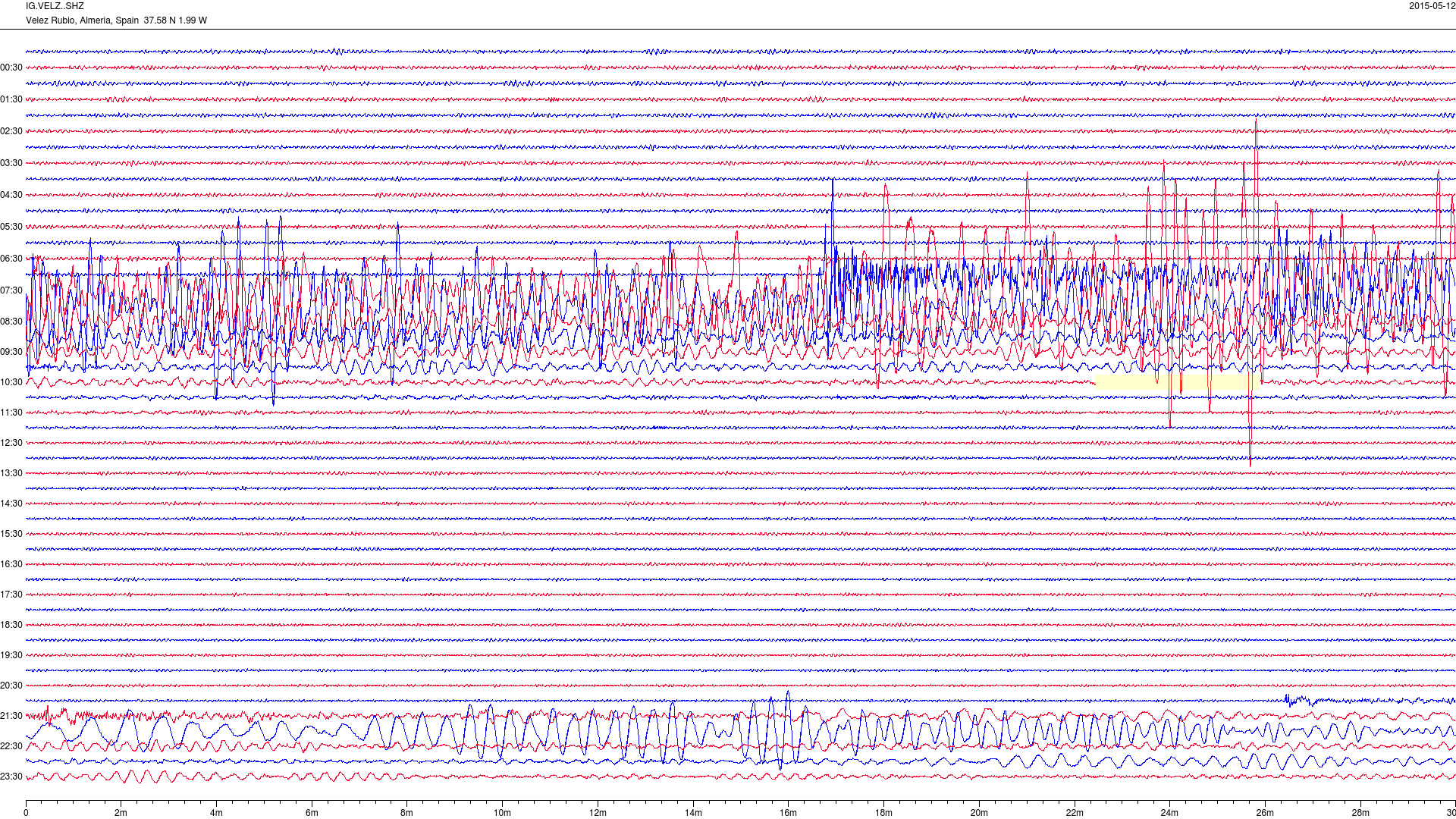Select the 16:30 time row label
The width and height of the screenshot is (1456, 819).
coord(11,564)
